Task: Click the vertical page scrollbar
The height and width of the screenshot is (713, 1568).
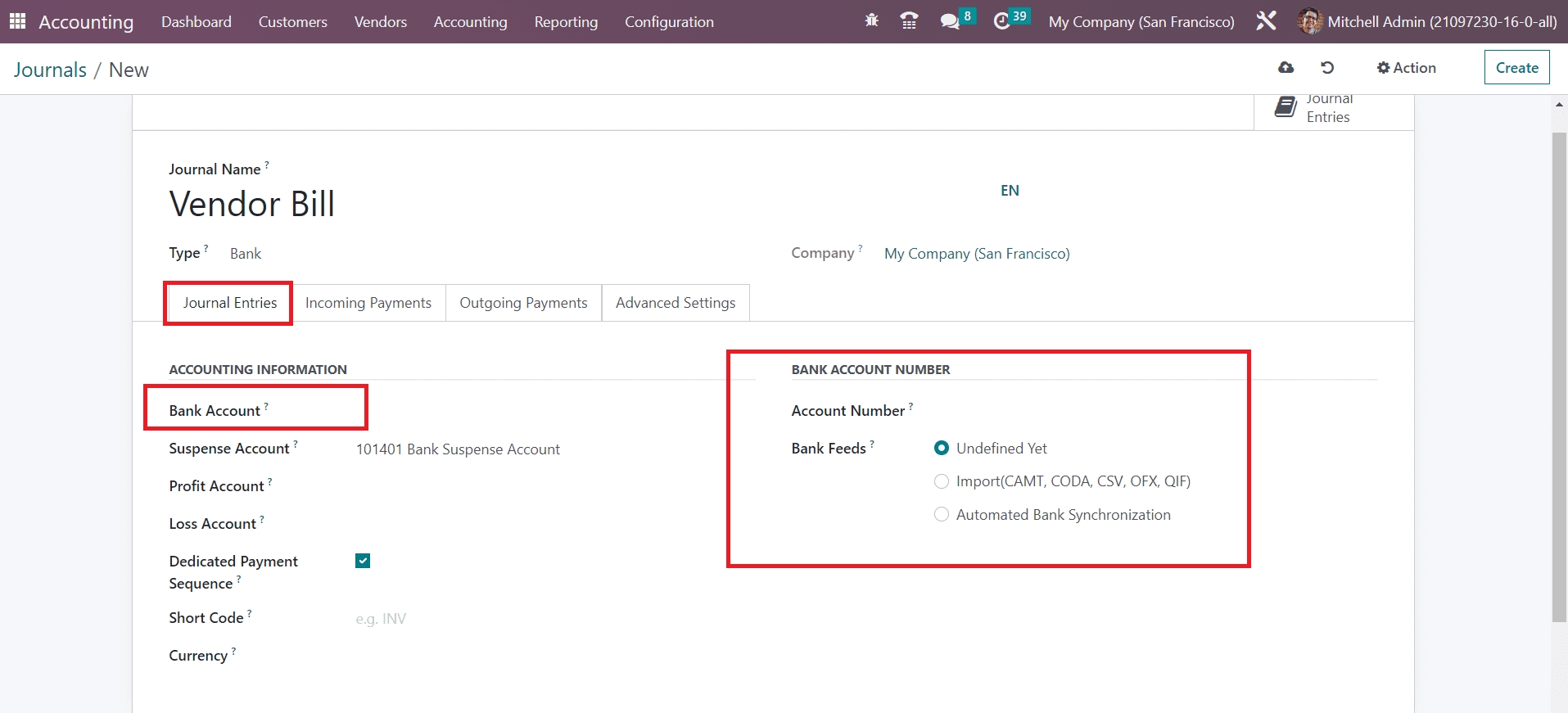Action: click(1559, 377)
